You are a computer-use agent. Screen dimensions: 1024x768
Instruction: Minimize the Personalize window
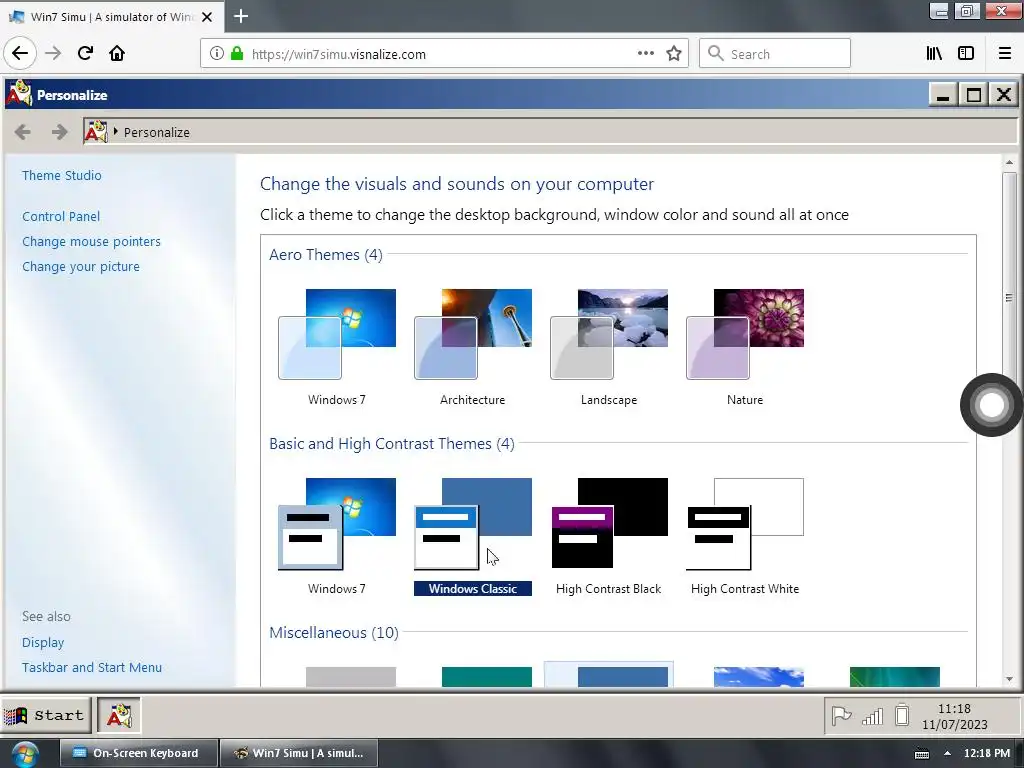[x=943, y=95]
